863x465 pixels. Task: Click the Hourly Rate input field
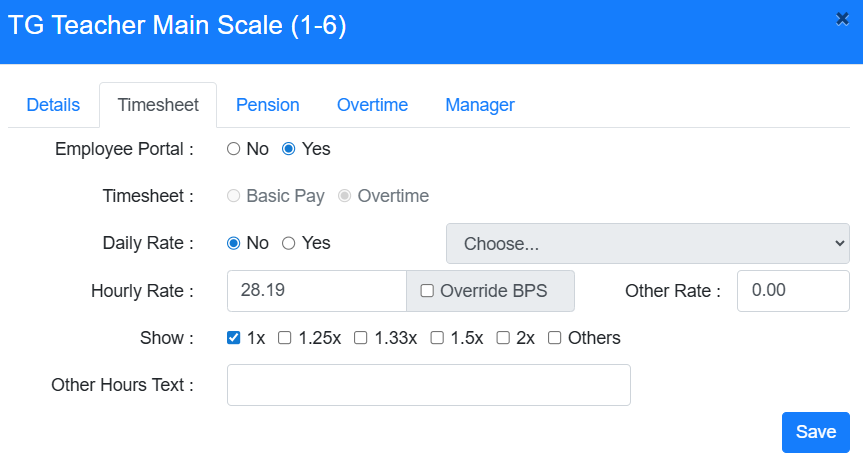pyautogui.click(x=316, y=291)
